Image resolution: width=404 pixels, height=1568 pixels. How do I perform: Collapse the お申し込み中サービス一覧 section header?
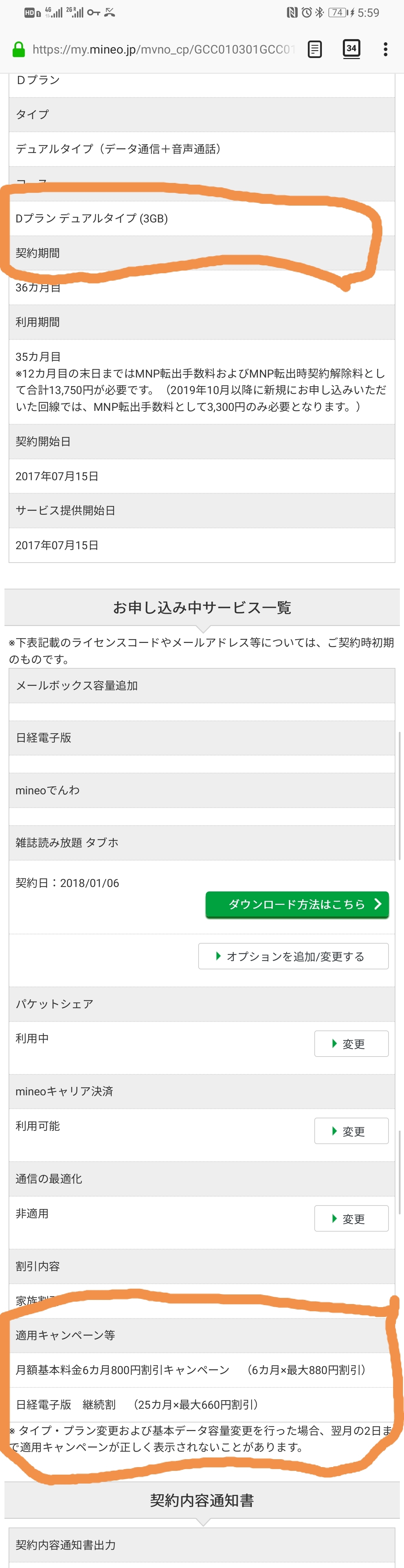tap(202, 607)
